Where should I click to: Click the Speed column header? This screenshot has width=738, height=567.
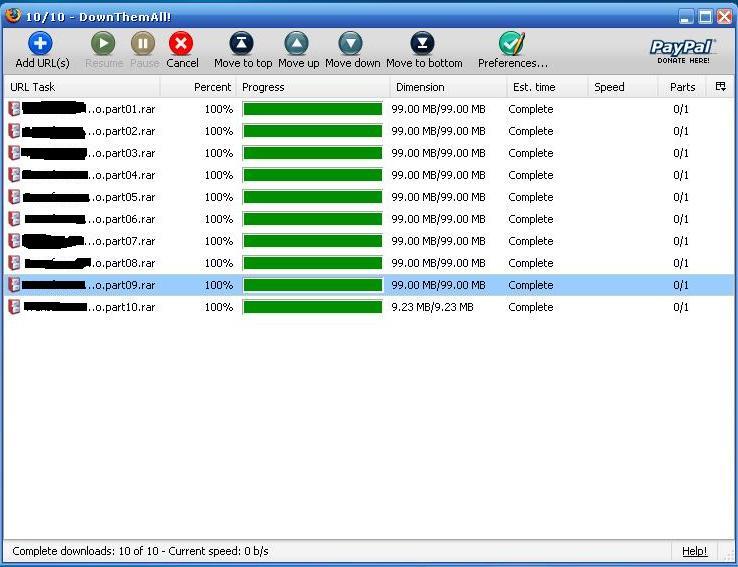click(609, 87)
